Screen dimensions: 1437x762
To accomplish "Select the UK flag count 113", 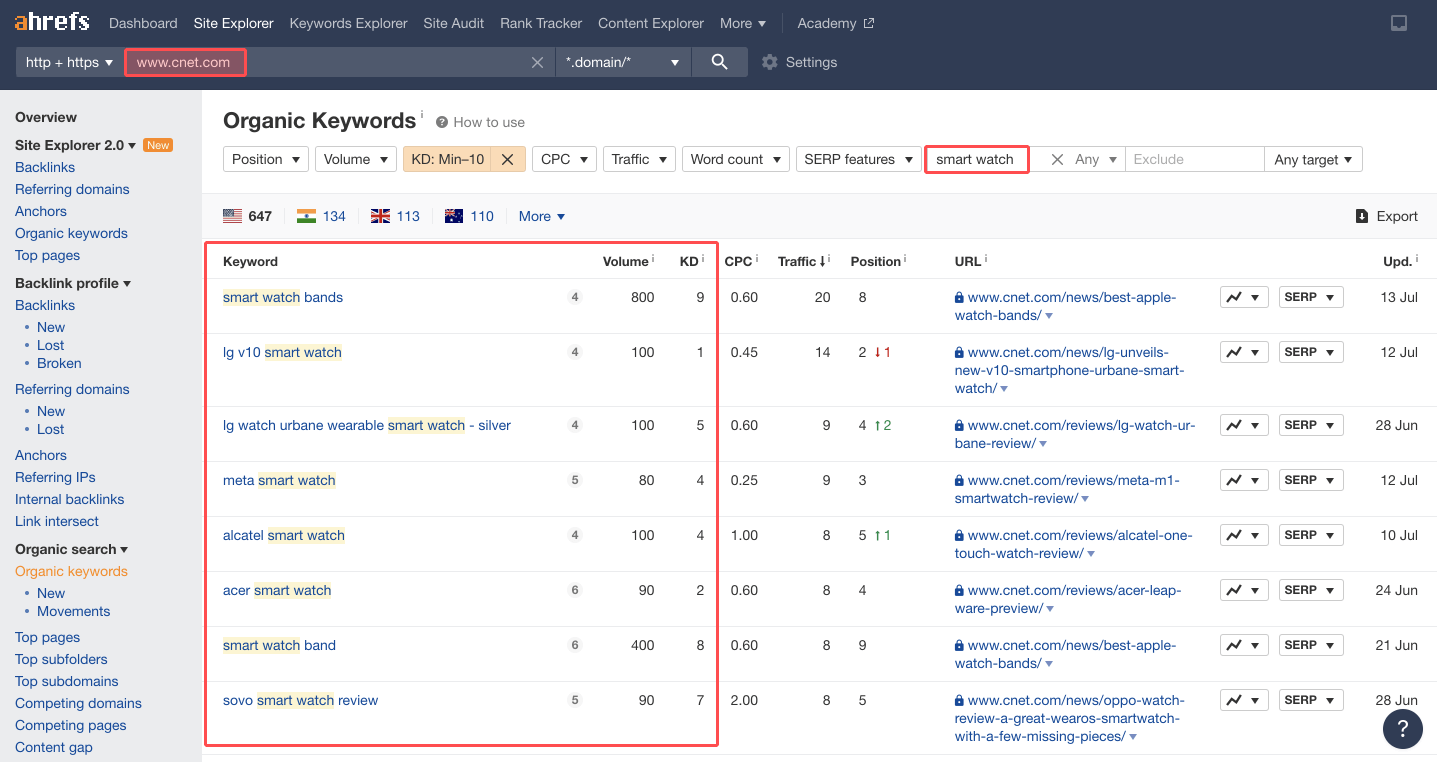I will [395, 216].
